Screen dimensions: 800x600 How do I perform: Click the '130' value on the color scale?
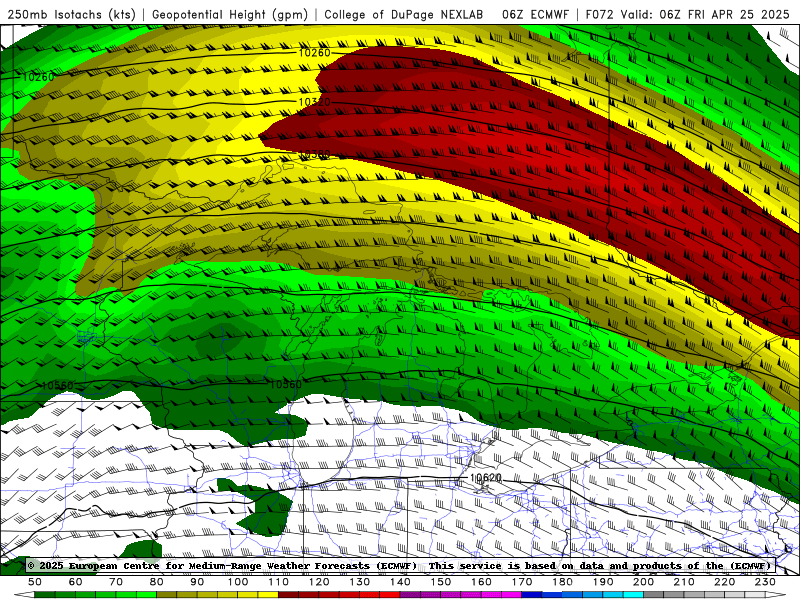[x=359, y=582]
